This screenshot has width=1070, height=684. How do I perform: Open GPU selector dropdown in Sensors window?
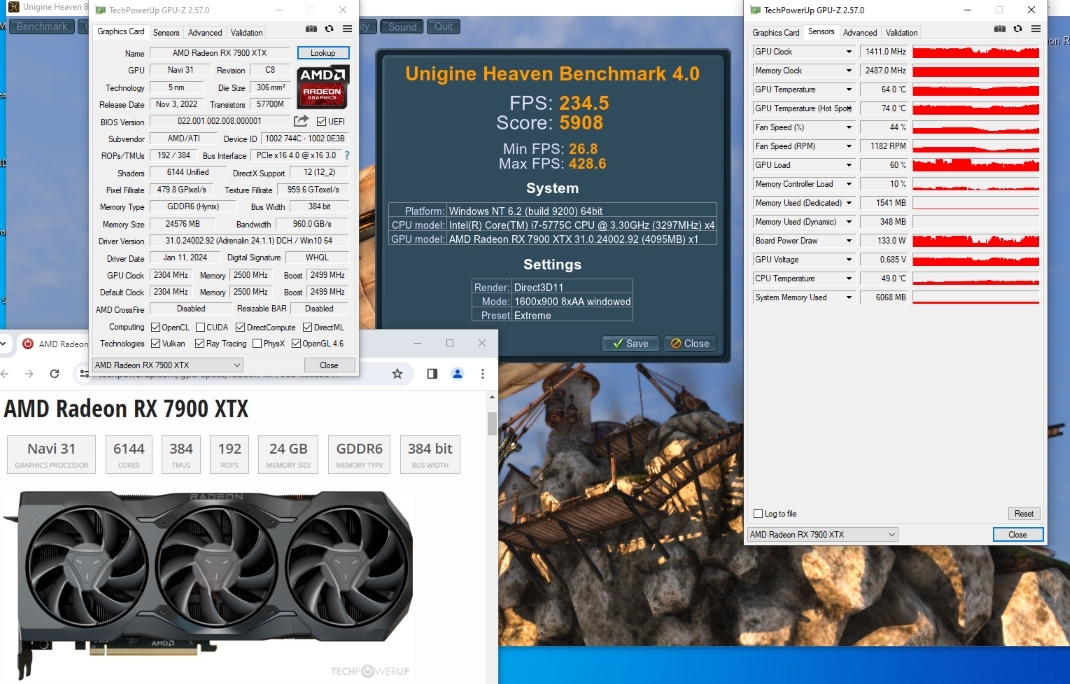822,534
